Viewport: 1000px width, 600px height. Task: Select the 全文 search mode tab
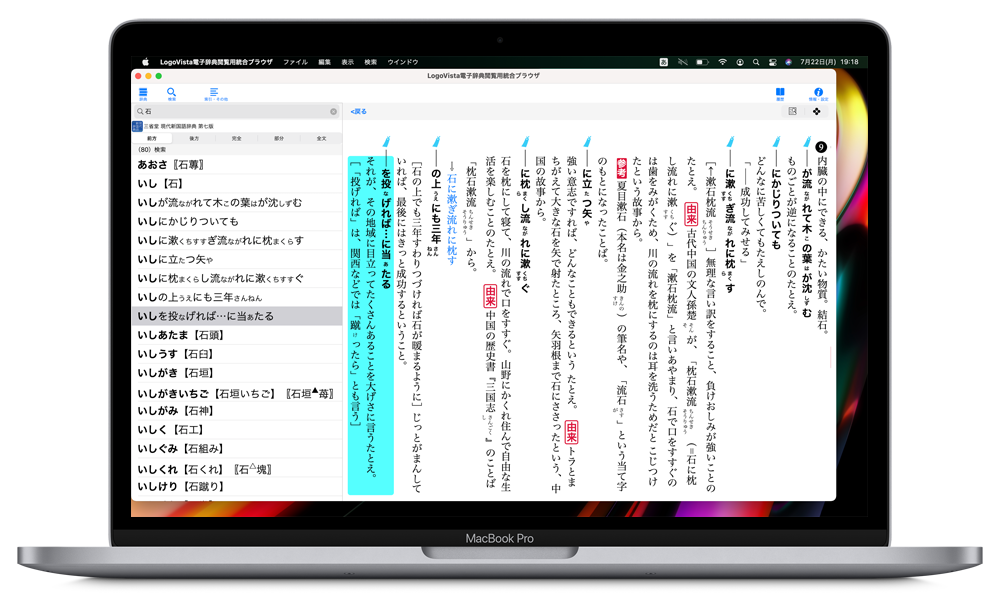321,138
